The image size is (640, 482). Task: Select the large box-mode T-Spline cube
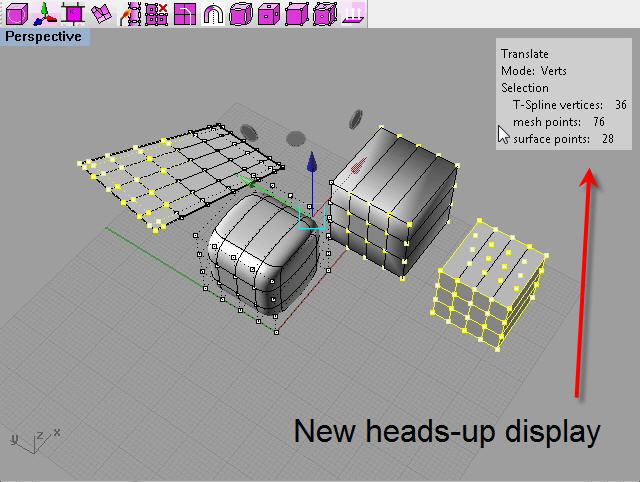[x=394, y=202]
